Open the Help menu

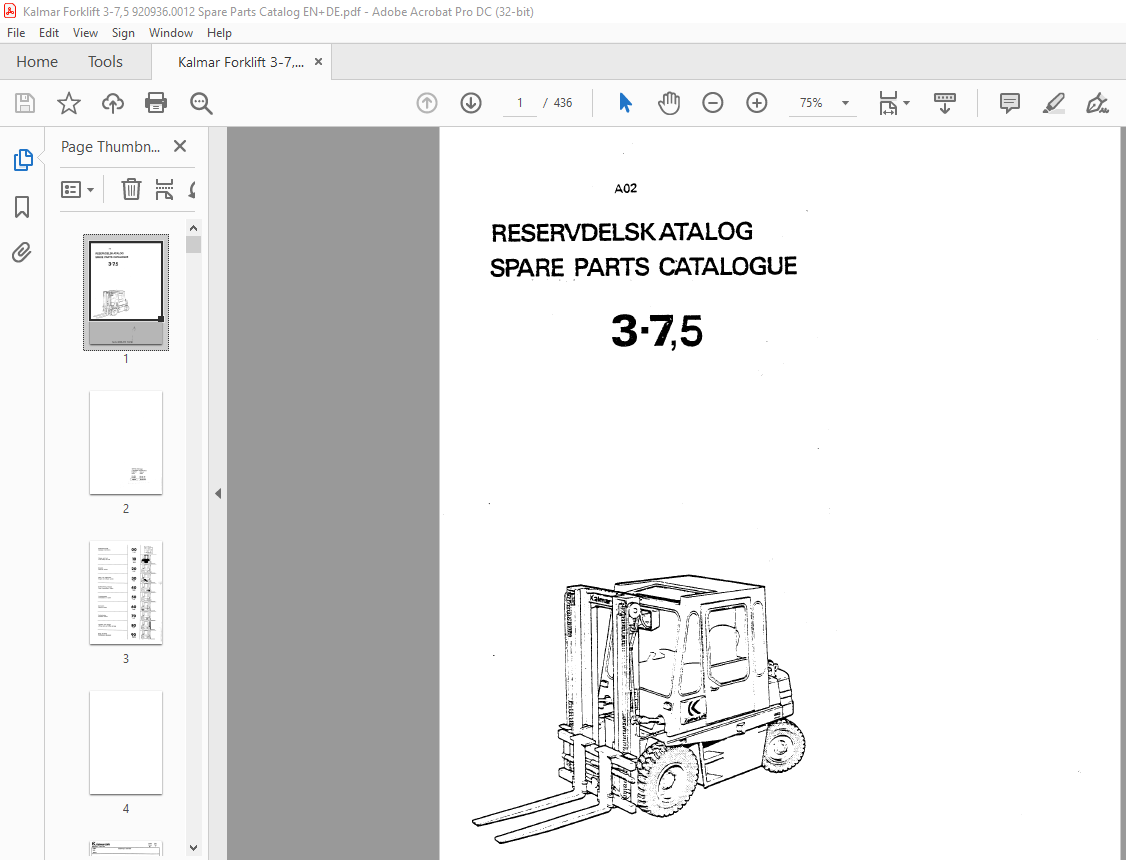point(219,33)
